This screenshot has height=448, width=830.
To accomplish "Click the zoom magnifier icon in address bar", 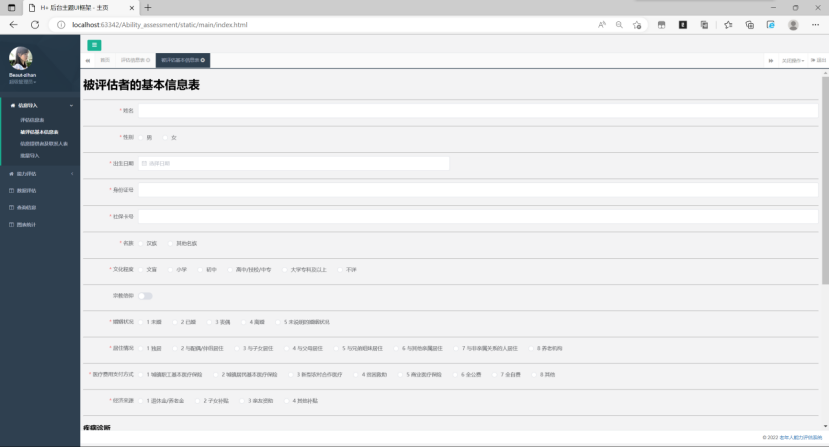I will pos(619,25).
